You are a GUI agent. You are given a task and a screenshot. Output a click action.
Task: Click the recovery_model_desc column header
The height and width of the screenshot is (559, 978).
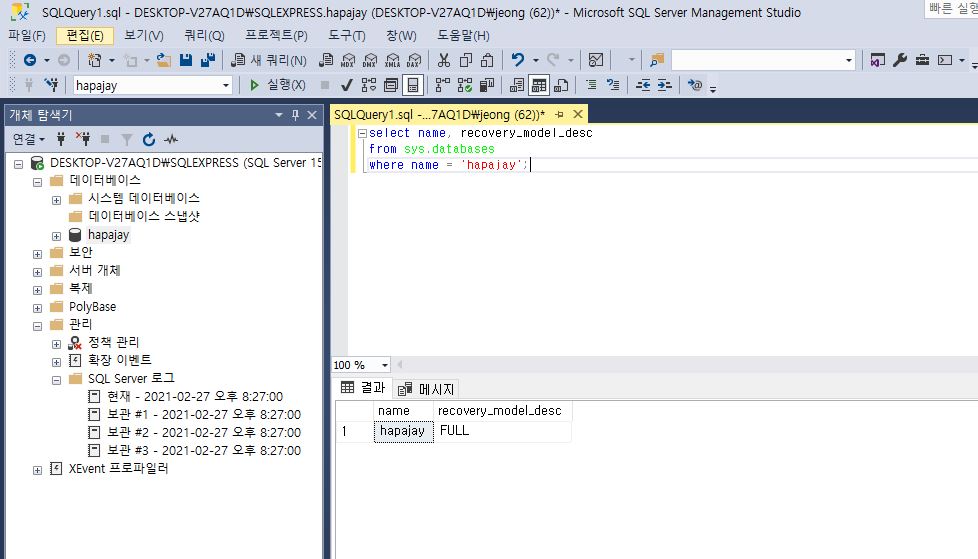click(503, 411)
